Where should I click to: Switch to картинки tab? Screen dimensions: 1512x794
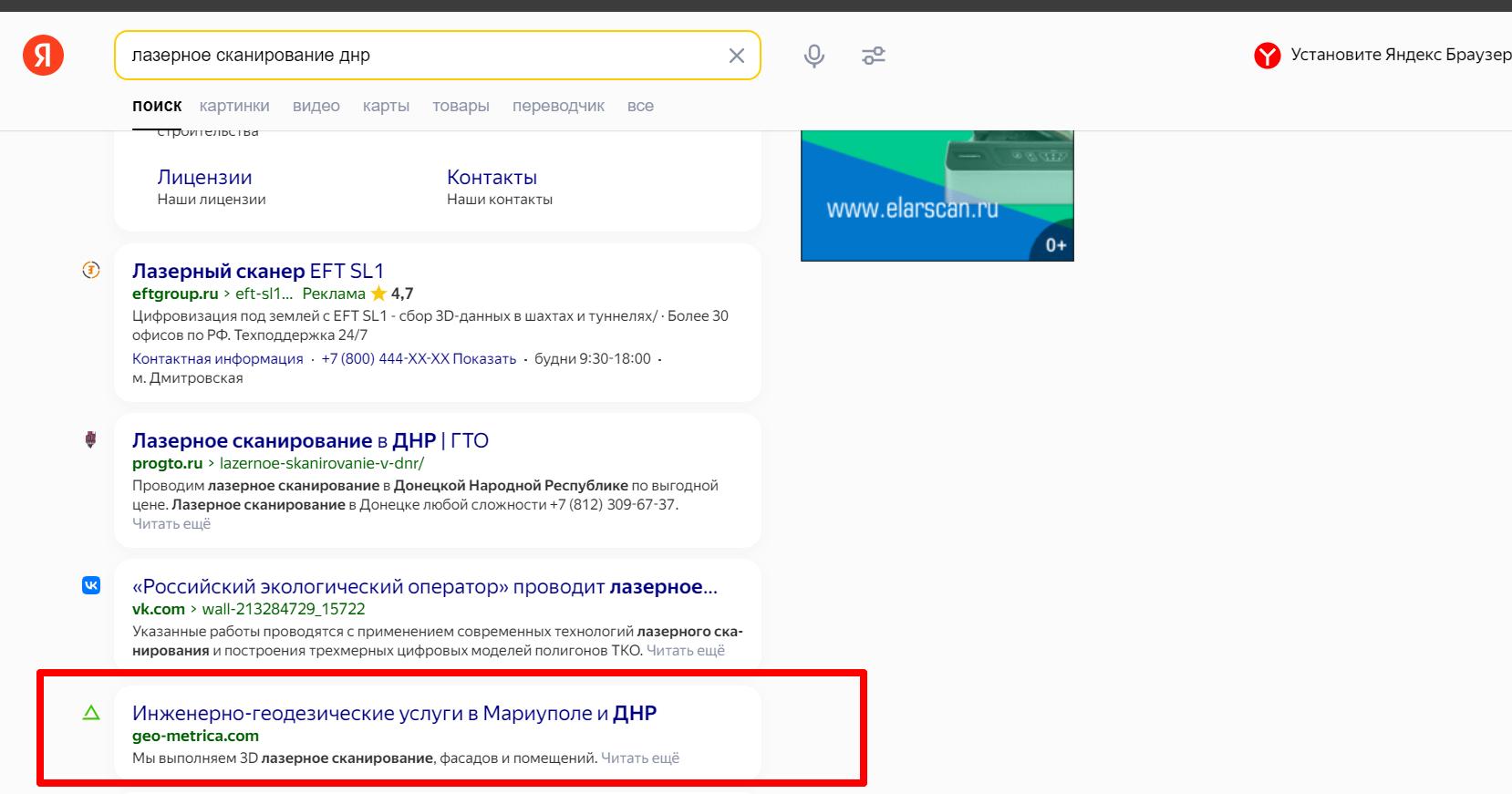(x=234, y=106)
